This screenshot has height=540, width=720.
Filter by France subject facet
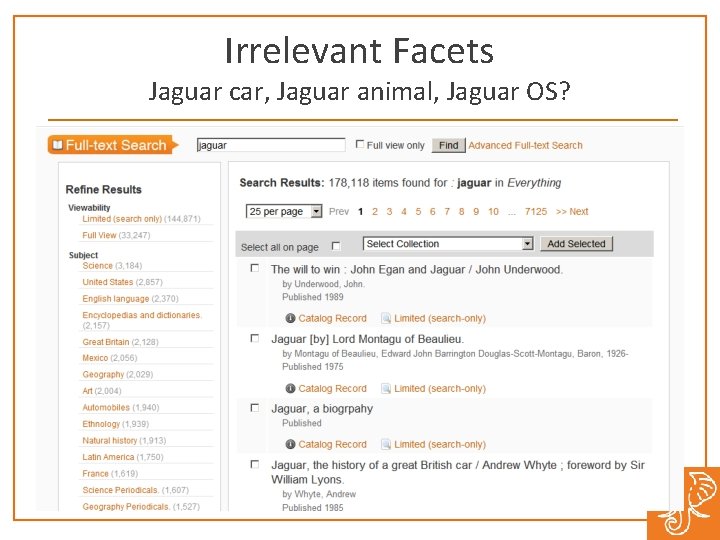point(96,474)
